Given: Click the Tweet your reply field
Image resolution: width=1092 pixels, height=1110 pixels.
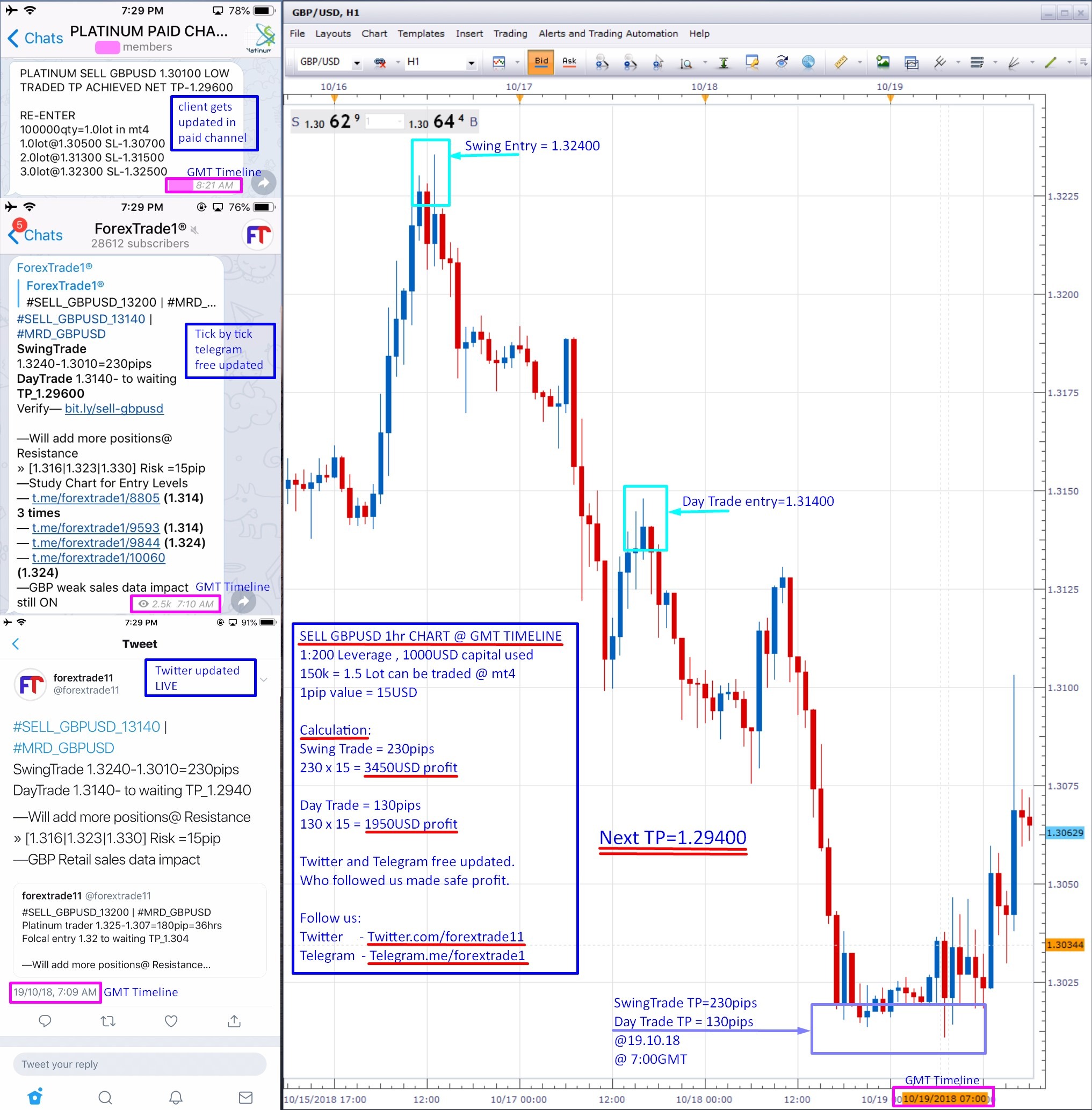Looking at the screenshot, I should (139, 1064).
